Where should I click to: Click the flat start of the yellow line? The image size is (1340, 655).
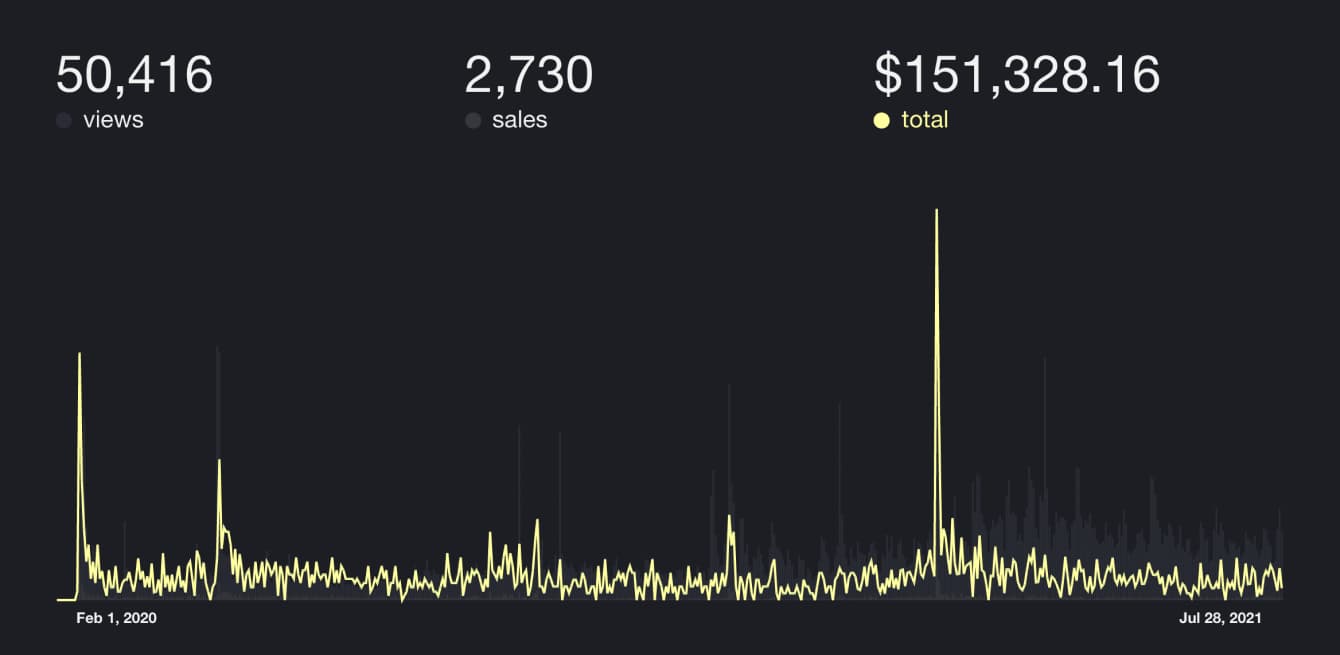coord(65,599)
